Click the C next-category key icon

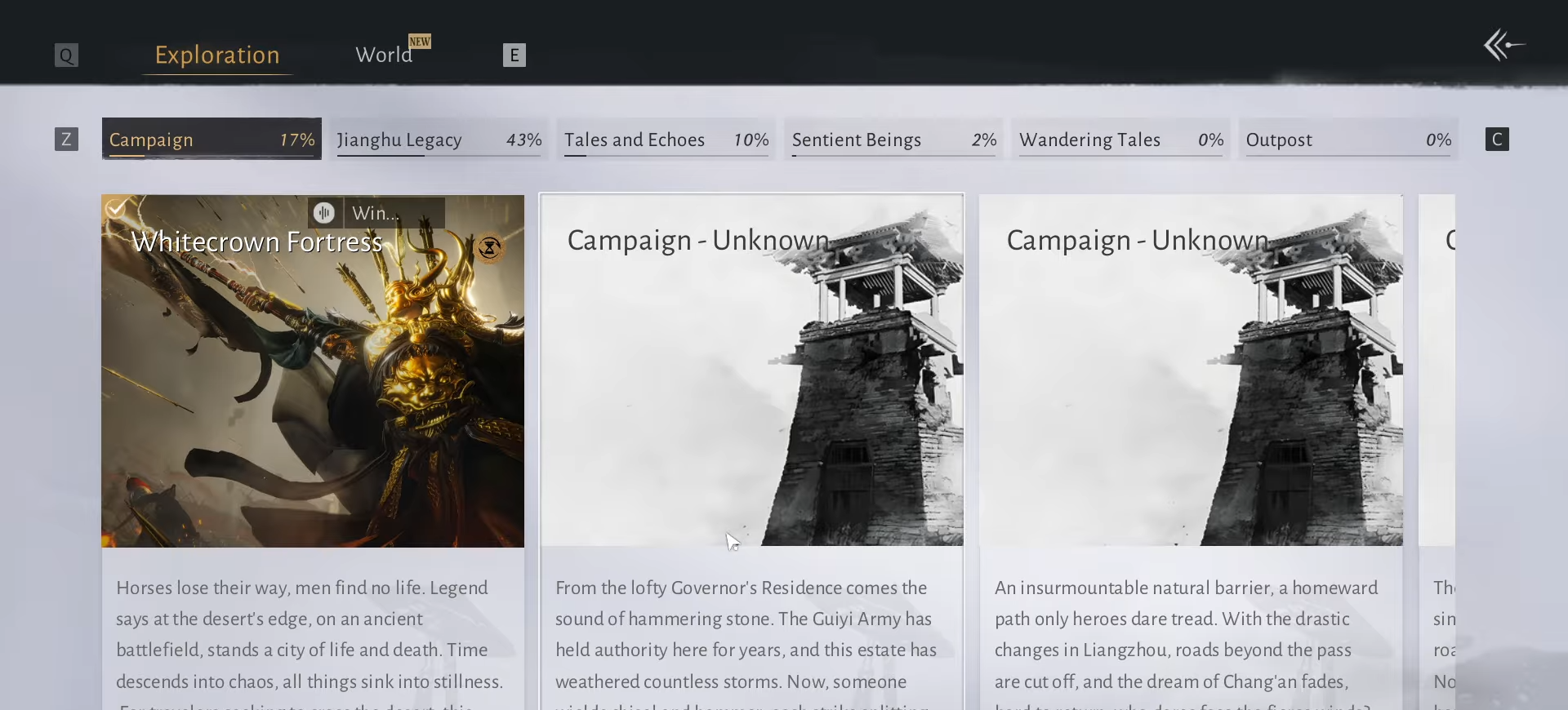[1496, 140]
